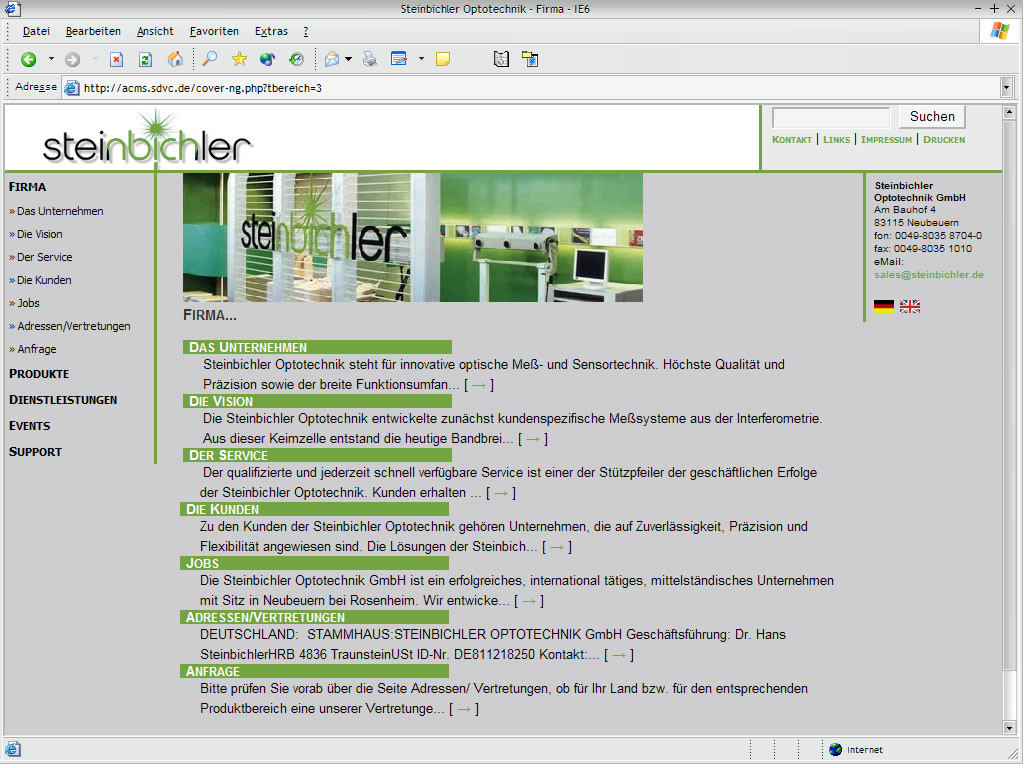The width and height of the screenshot is (1024, 768).
Task: Click the green Die Vision section heading
Action: (317, 402)
